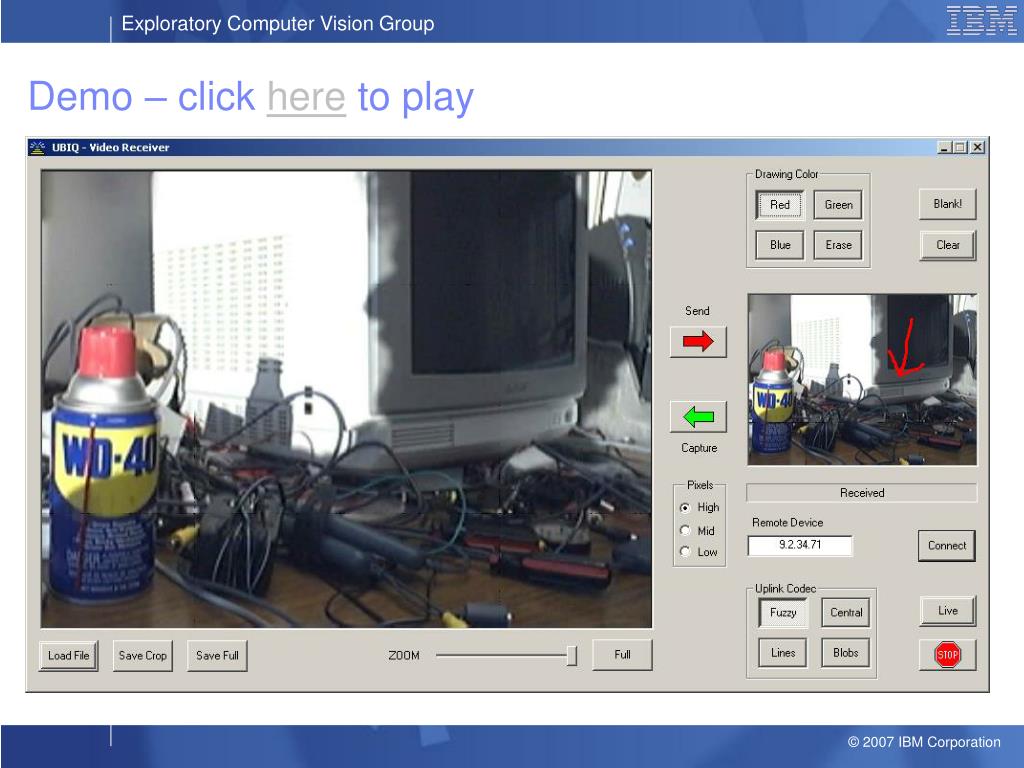Click the 'Remote Device' label
Image resolution: width=1024 pixels, height=768 pixels.
788,522
